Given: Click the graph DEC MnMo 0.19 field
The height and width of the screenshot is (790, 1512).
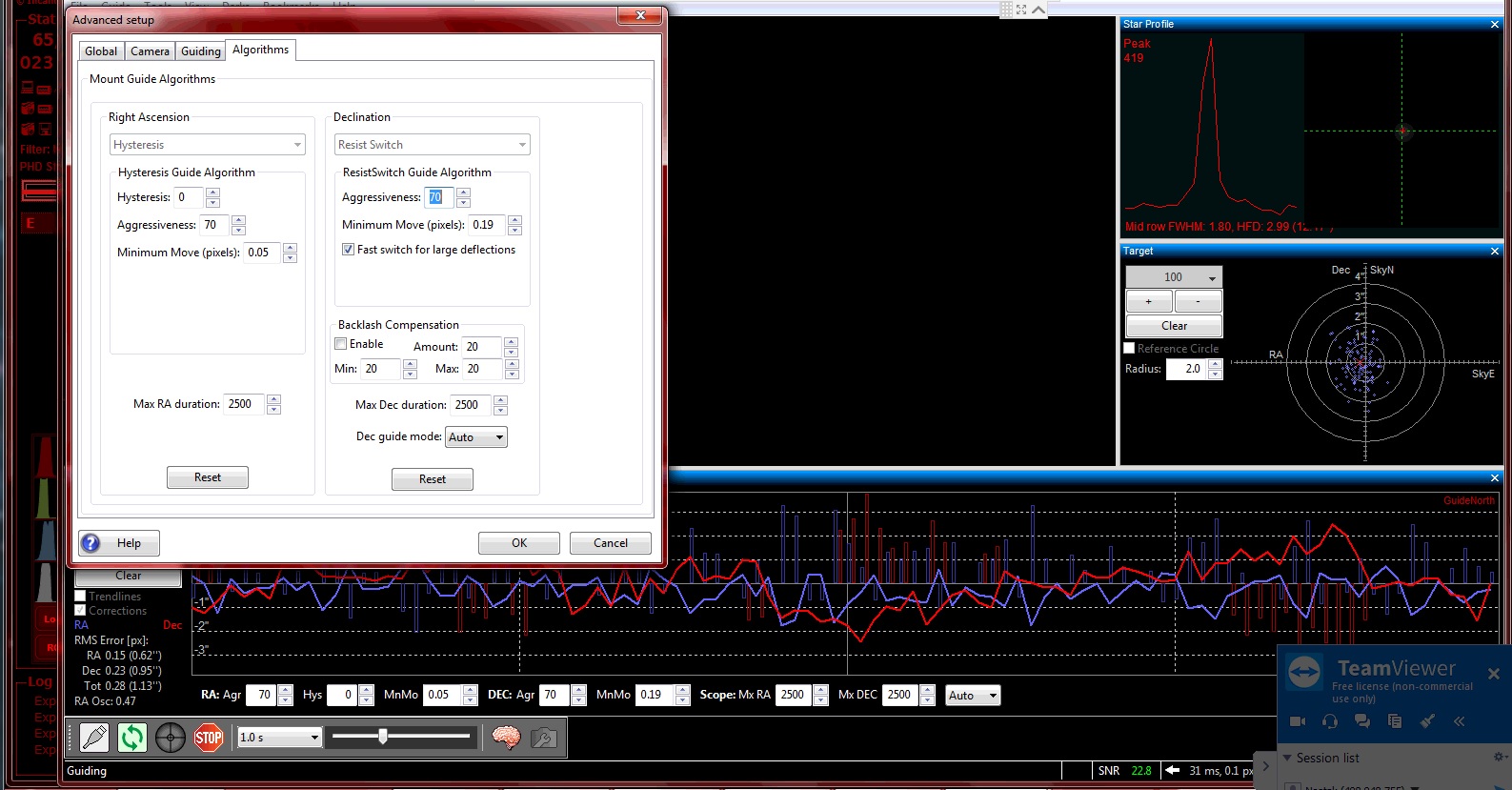Looking at the screenshot, I should click(x=655, y=695).
